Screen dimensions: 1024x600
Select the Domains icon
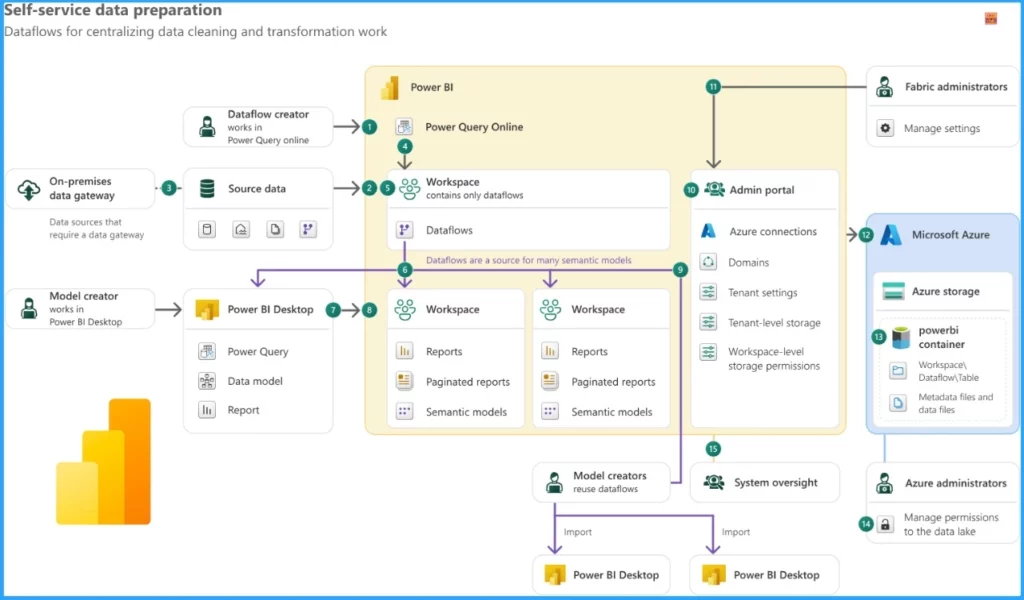(708, 262)
